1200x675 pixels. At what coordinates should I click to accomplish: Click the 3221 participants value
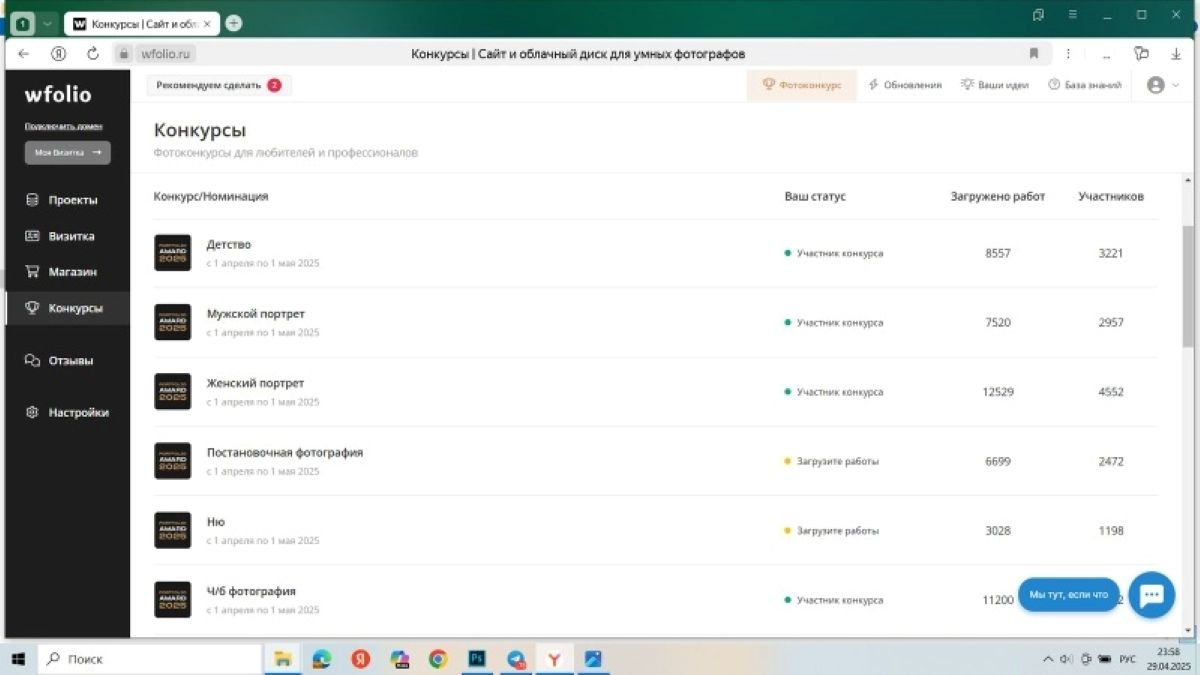coord(1111,254)
